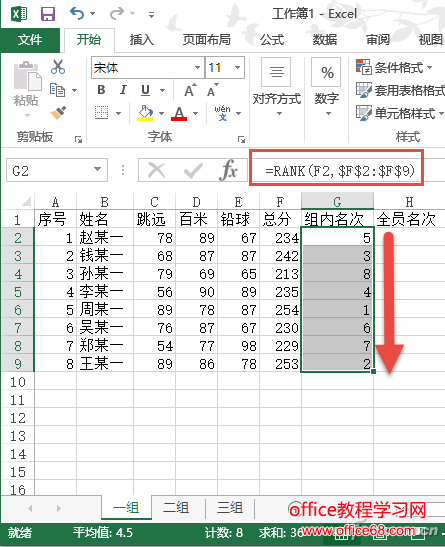Toggle underline formatting
The width and height of the screenshot is (445, 547).
coord(145,90)
